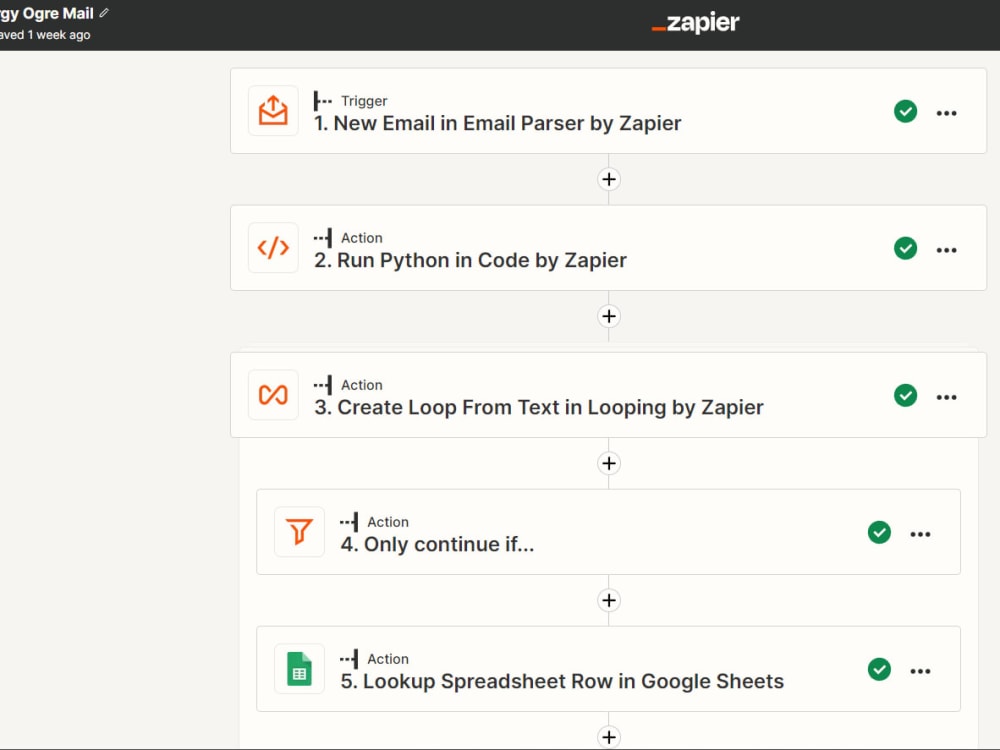Click the Looping by Zapier loop icon

tap(273, 395)
